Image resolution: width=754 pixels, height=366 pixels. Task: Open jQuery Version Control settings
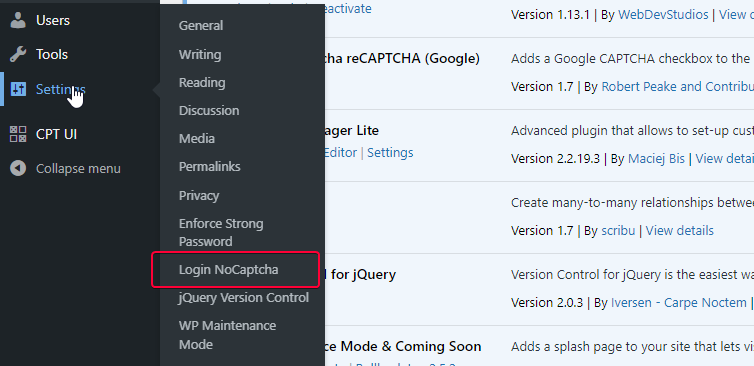244,298
